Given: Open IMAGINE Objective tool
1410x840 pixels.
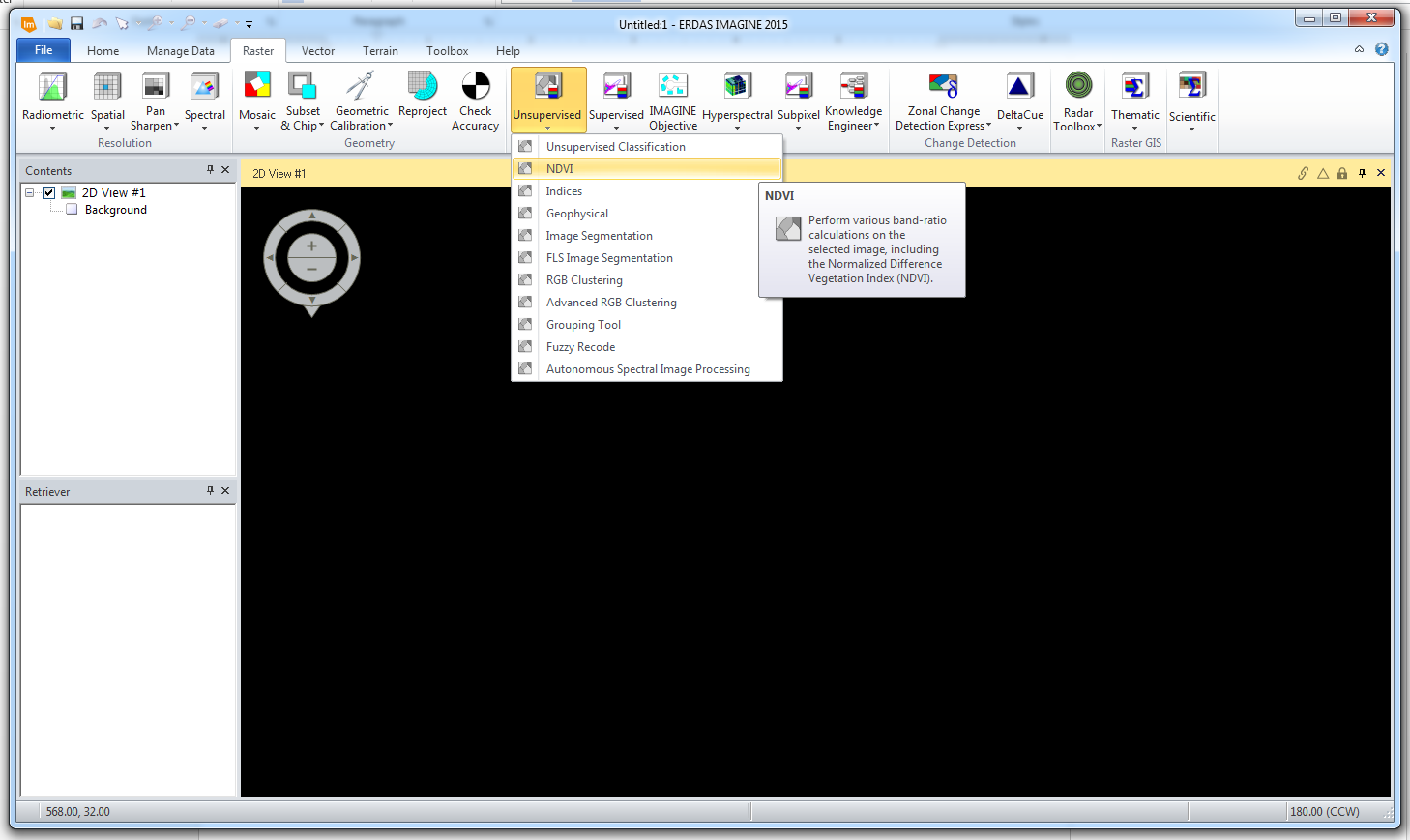Looking at the screenshot, I should [x=673, y=86].
